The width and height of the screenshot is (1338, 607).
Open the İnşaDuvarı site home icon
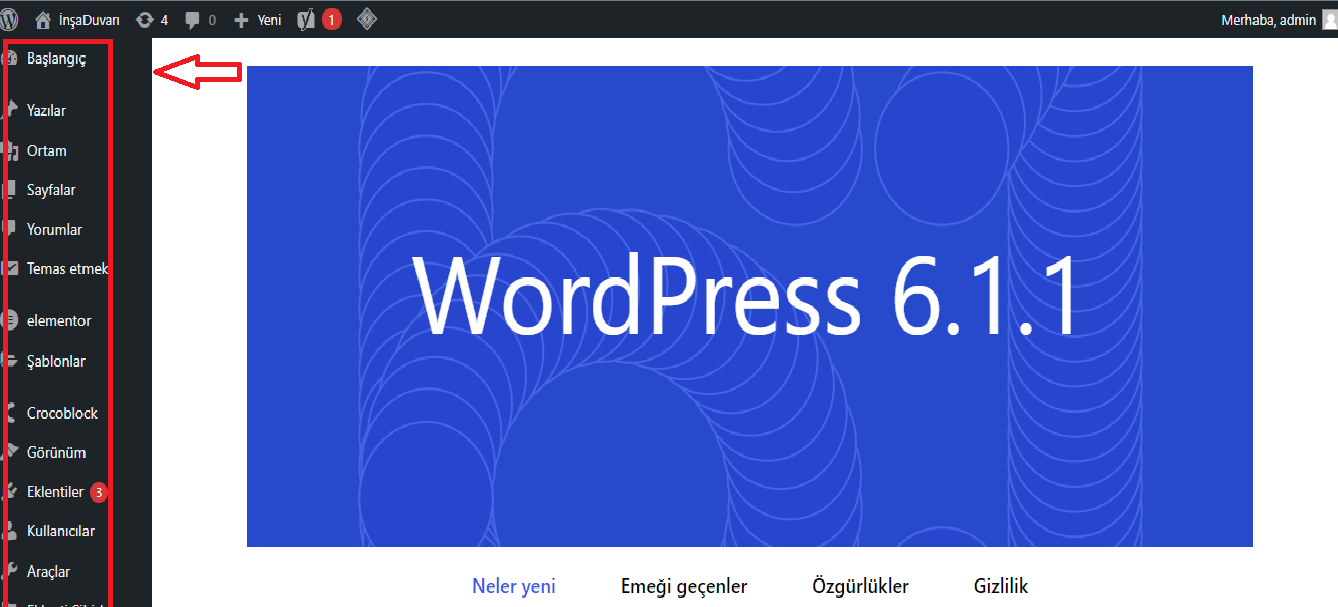[x=42, y=19]
